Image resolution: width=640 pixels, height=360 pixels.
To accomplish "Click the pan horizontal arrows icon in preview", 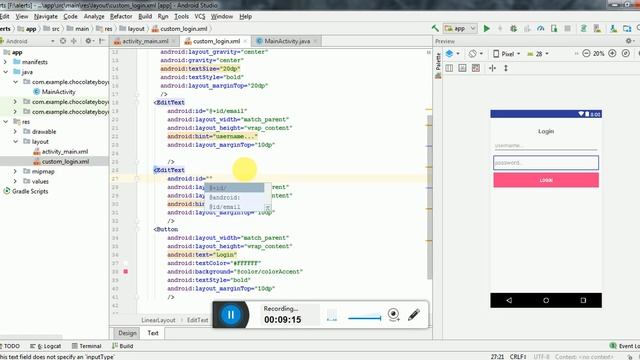I will coord(492,68).
